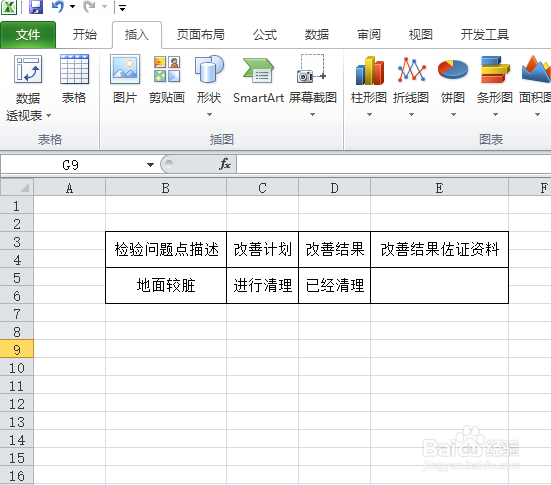The image size is (551, 485).
Task: Insert a 折线图 line chart
Action: [411, 79]
